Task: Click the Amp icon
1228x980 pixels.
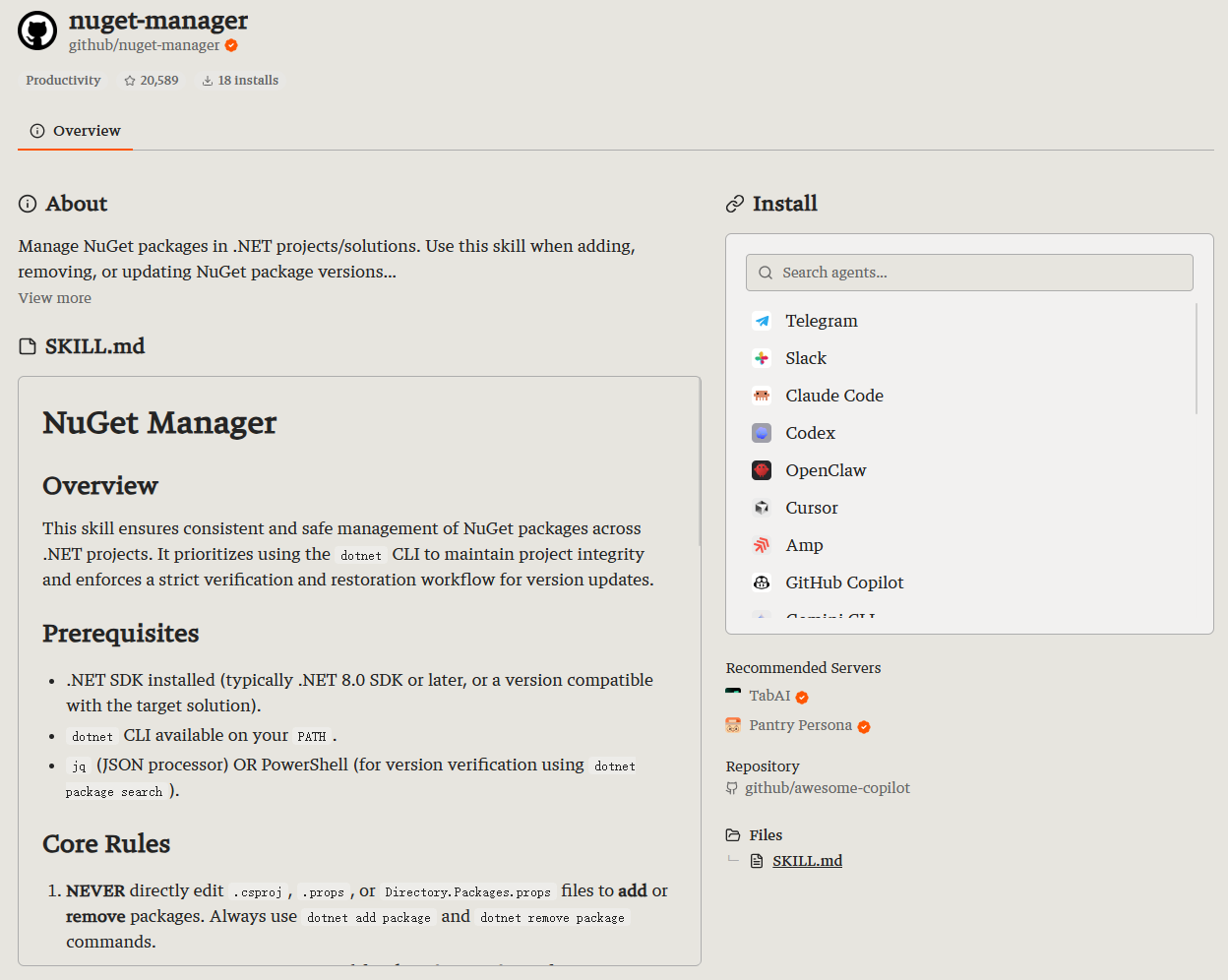Action: click(762, 545)
